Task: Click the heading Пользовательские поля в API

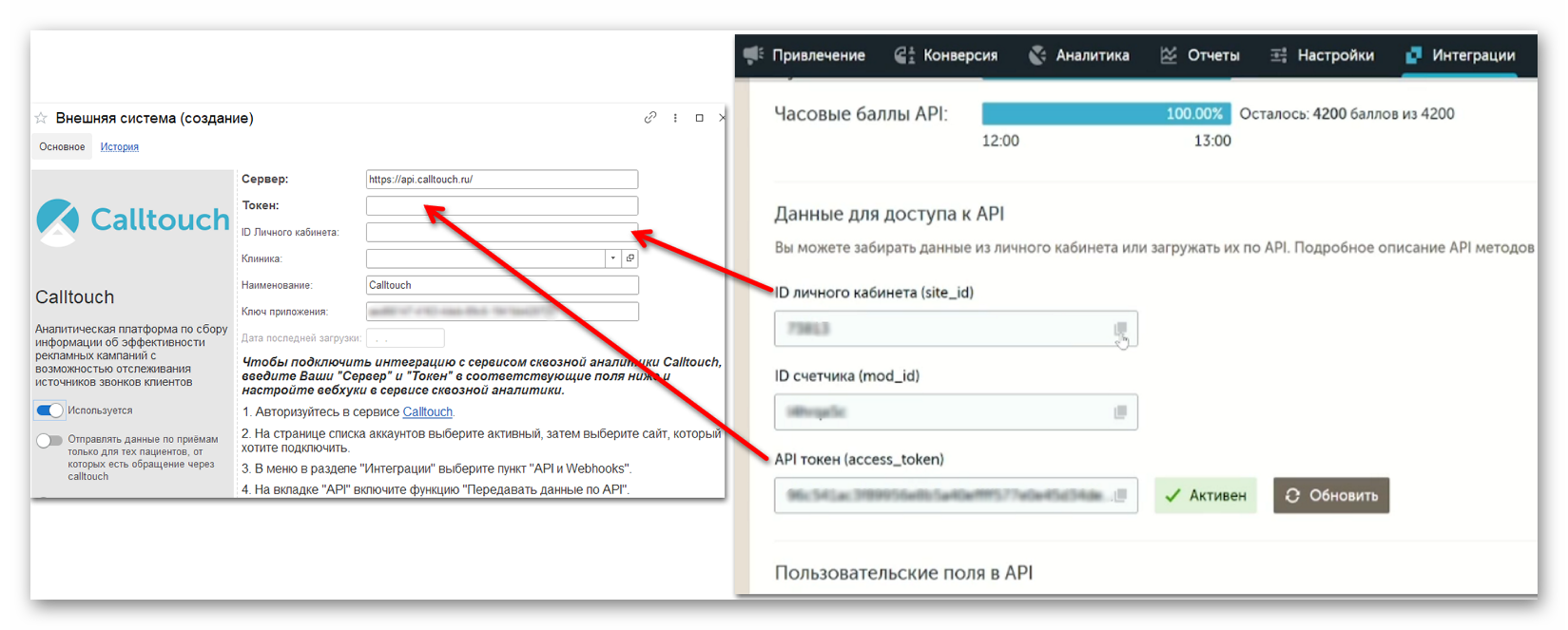Action: click(903, 573)
